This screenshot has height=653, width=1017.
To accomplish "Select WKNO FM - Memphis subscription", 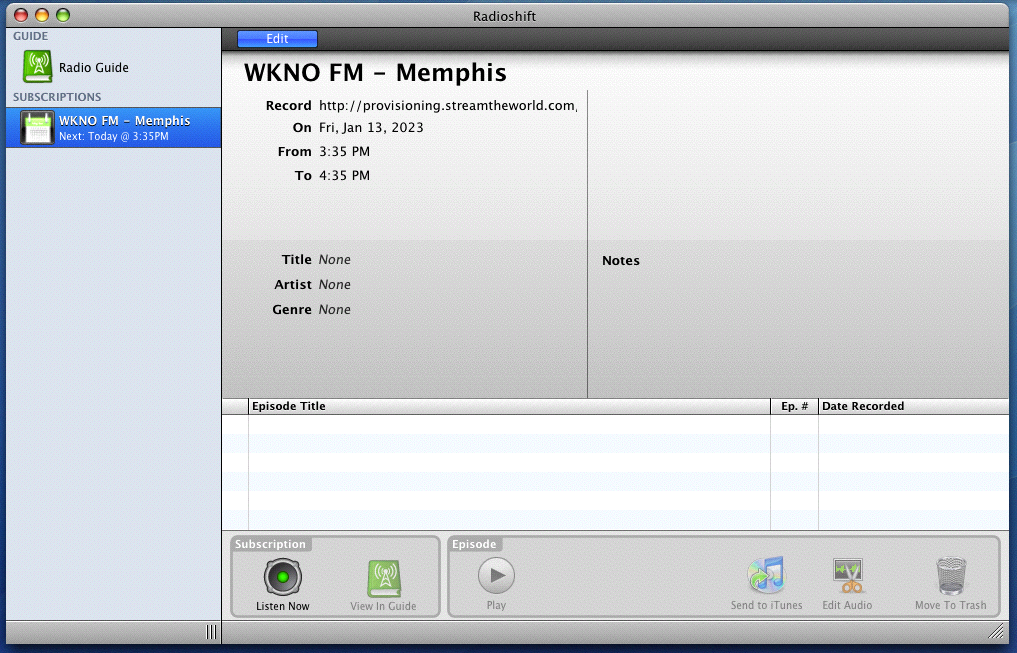I will (x=114, y=128).
